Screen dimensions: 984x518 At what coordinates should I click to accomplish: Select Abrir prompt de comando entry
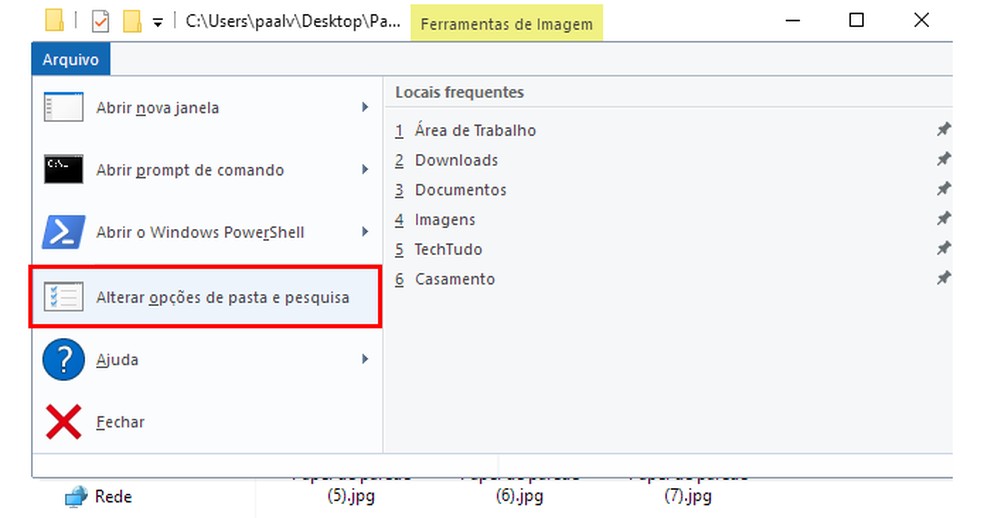coord(207,170)
